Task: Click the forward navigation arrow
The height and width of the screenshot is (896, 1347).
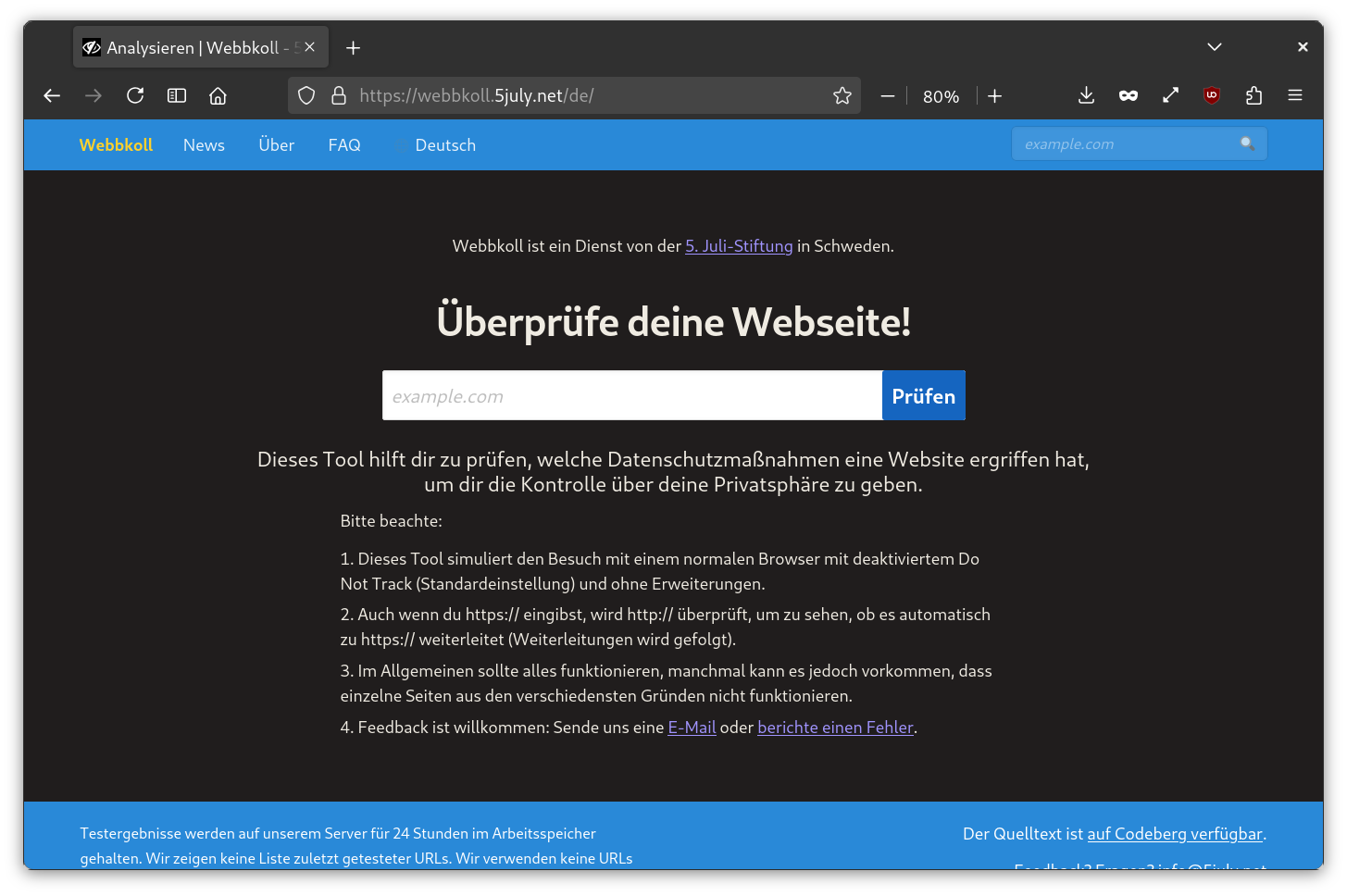Action: [x=94, y=95]
